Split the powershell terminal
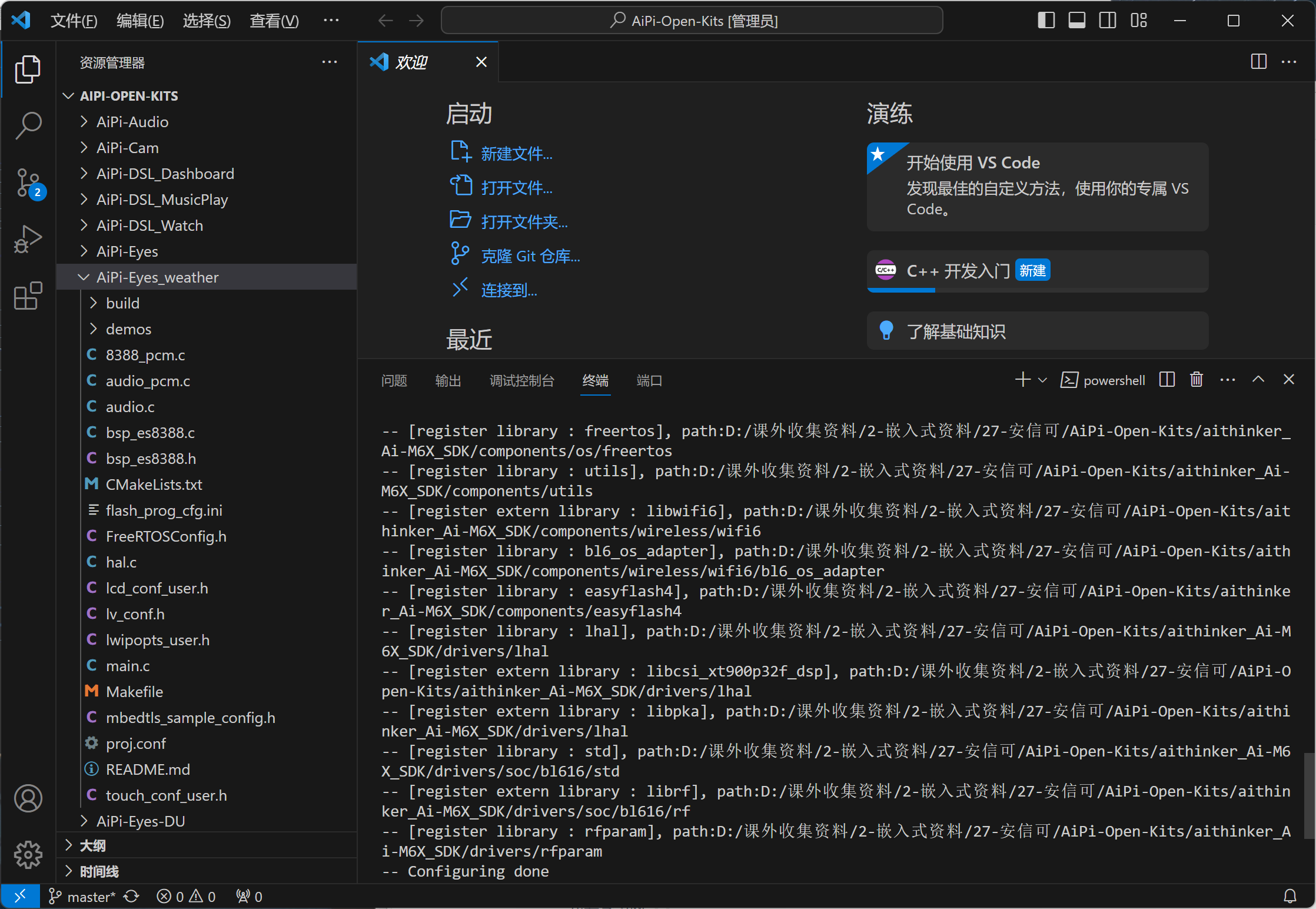 1167,380
